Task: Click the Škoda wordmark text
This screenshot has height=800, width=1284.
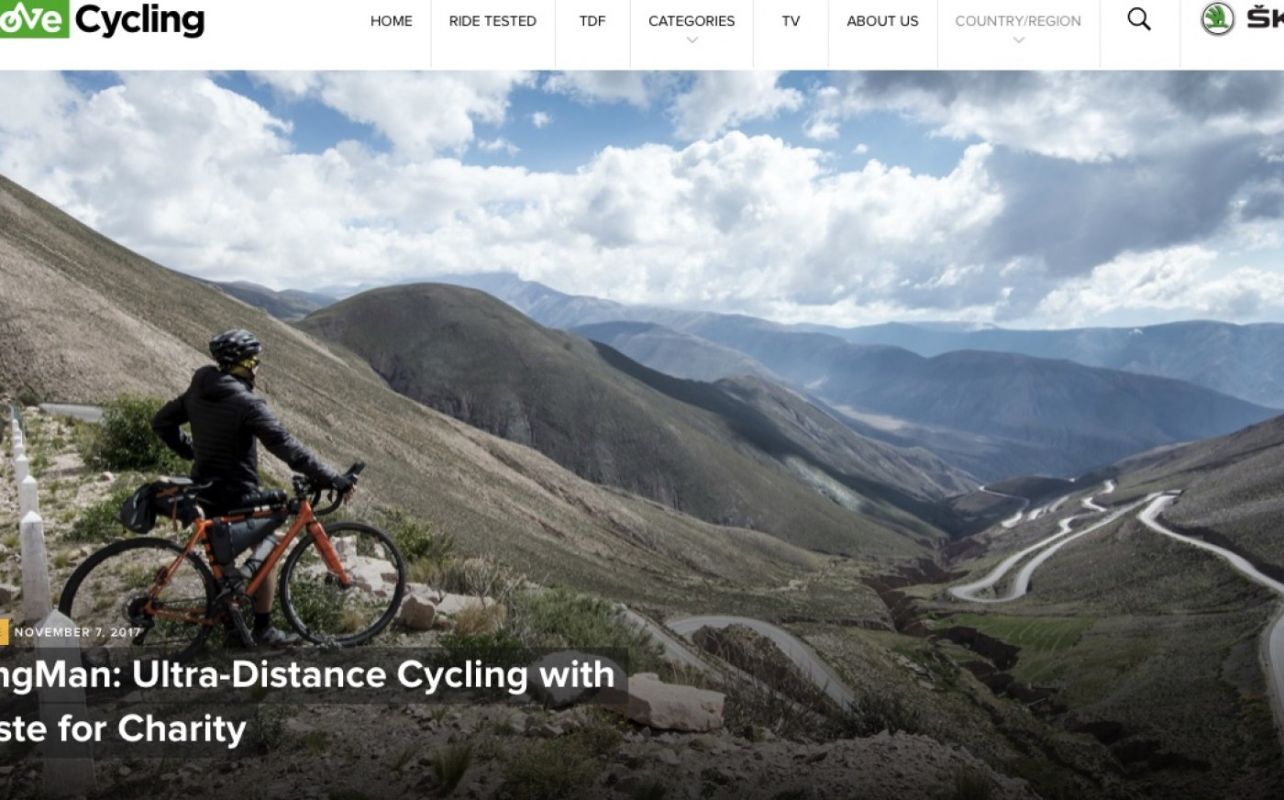Action: coord(1265,18)
